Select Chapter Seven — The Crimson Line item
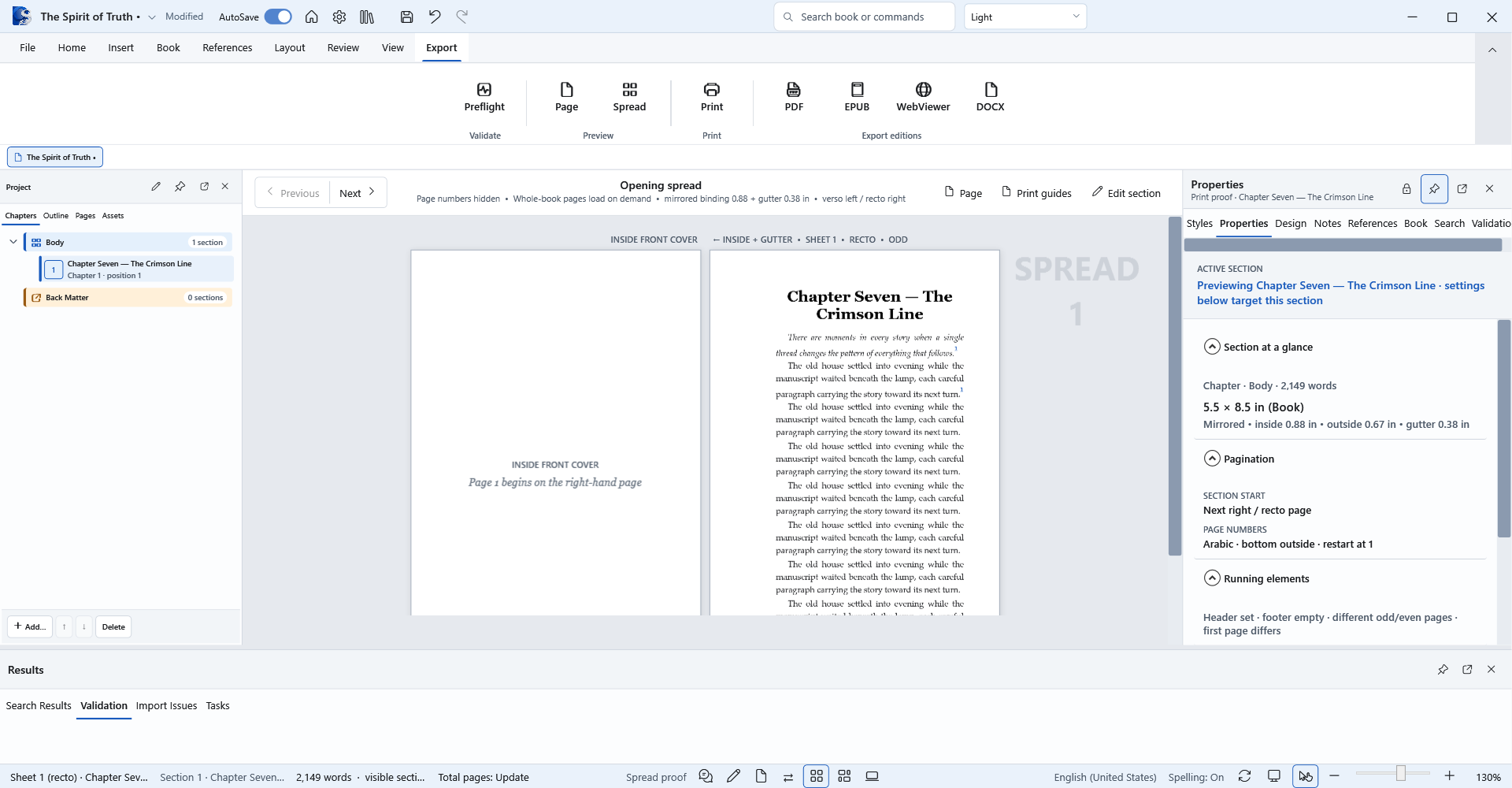1512x788 pixels. click(137, 269)
